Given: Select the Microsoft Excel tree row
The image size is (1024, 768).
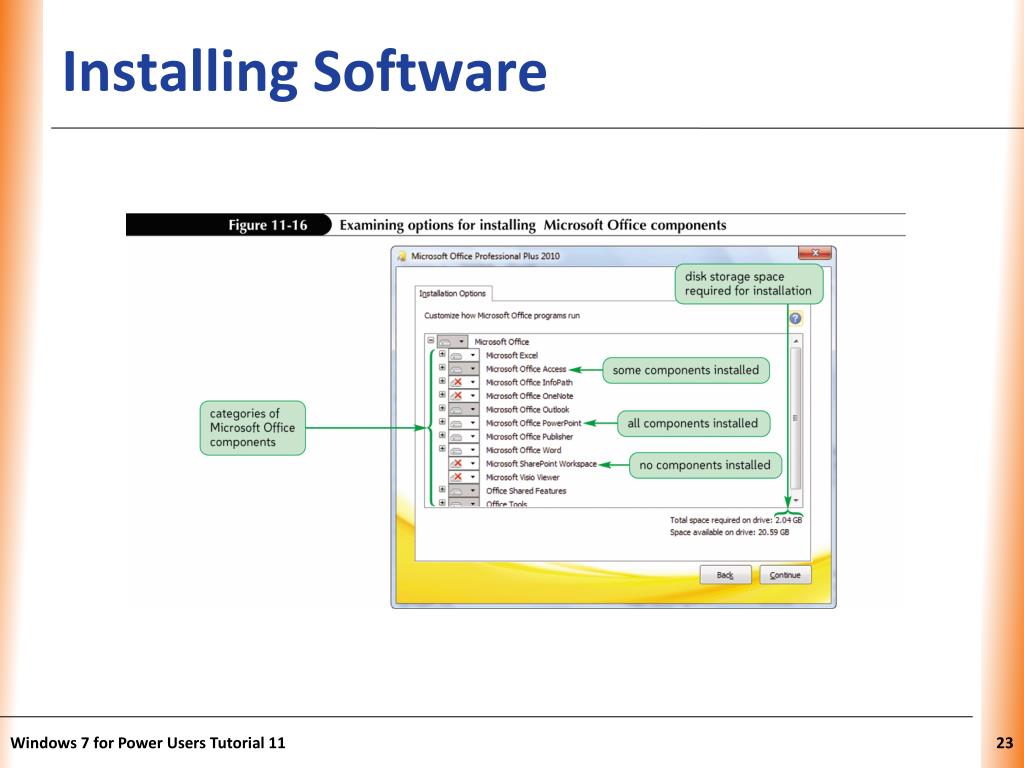Looking at the screenshot, I should pyautogui.click(x=512, y=355).
